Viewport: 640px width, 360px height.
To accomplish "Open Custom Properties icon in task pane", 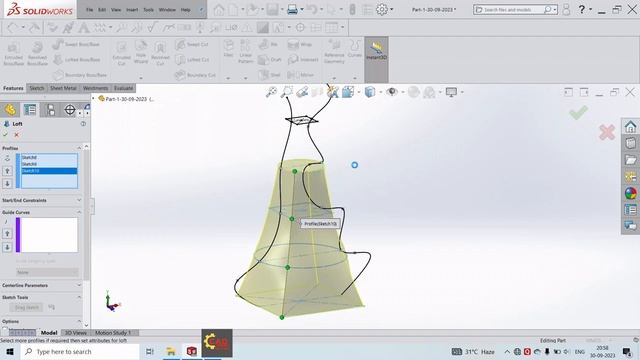I will pyautogui.click(x=630, y=210).
